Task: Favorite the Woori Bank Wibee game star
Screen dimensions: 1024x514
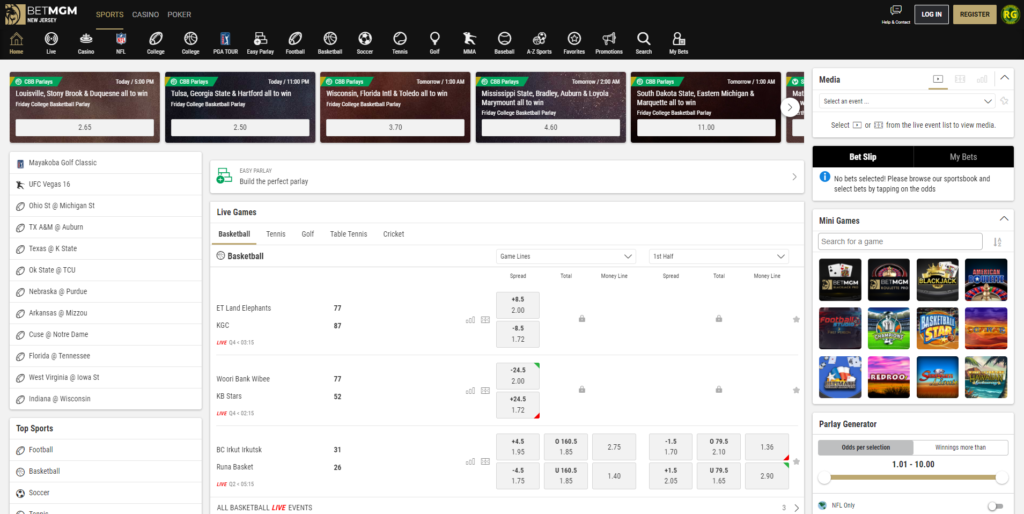Action: click(796, 390)
